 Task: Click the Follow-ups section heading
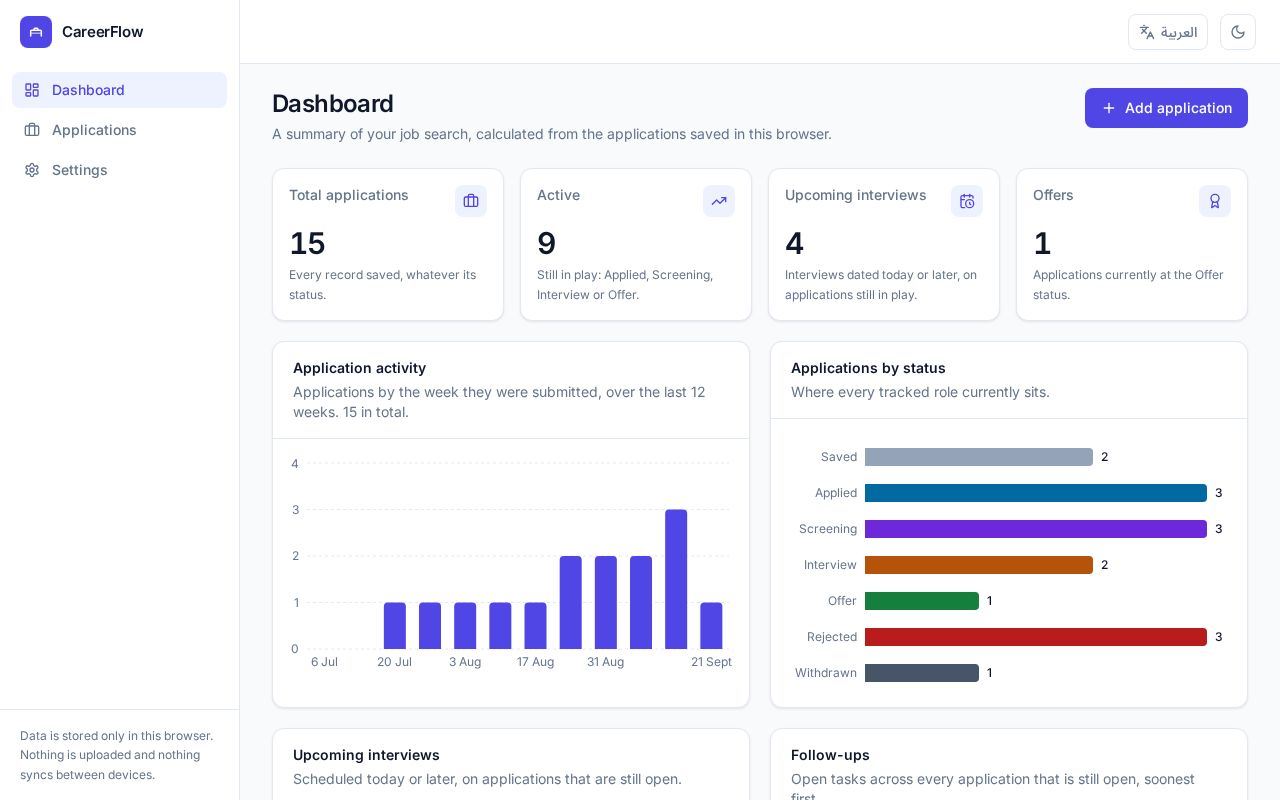click(x=830, y=755)
